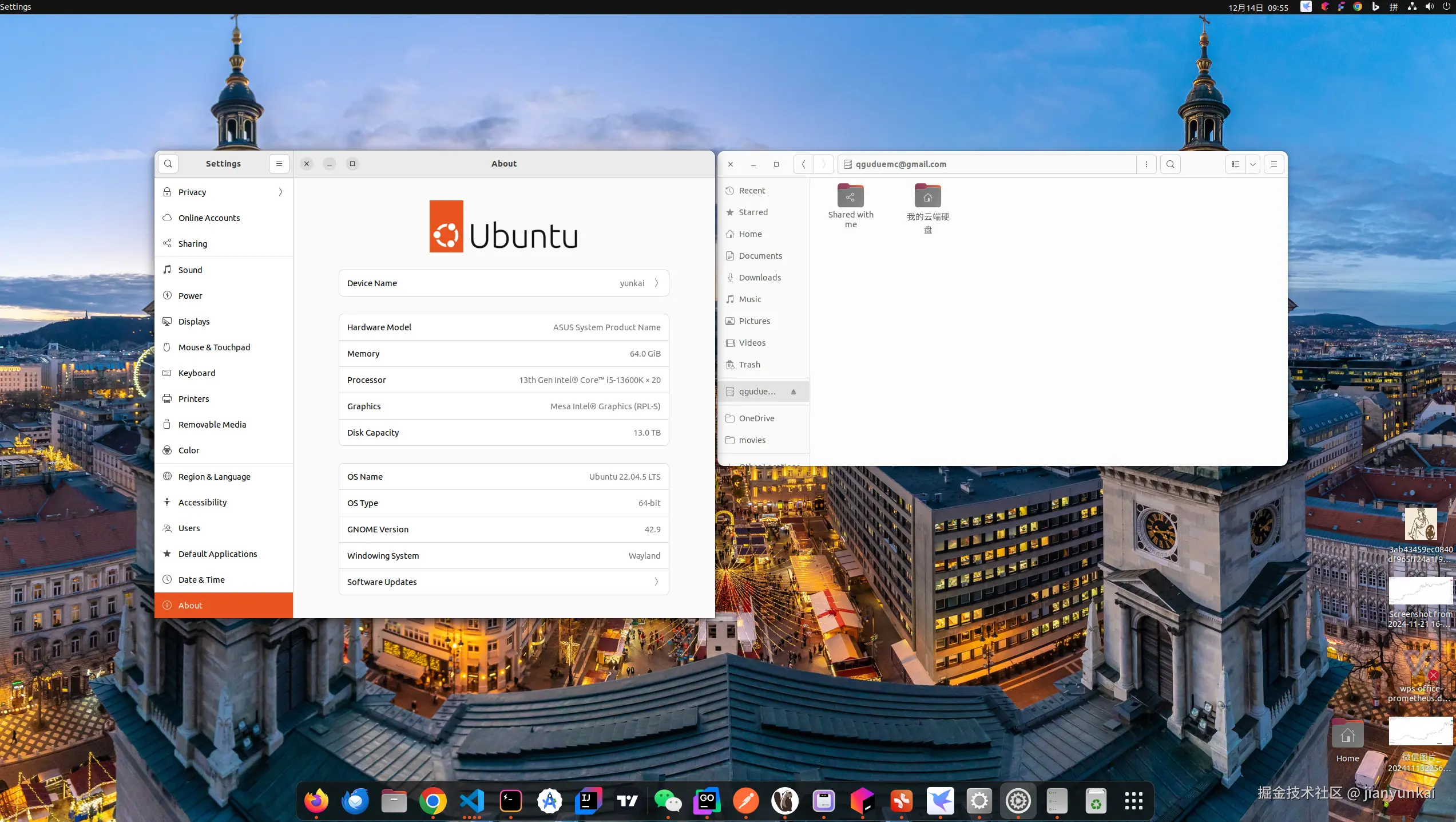Open the Device Name yunkai row

click(x=503, y=283)
